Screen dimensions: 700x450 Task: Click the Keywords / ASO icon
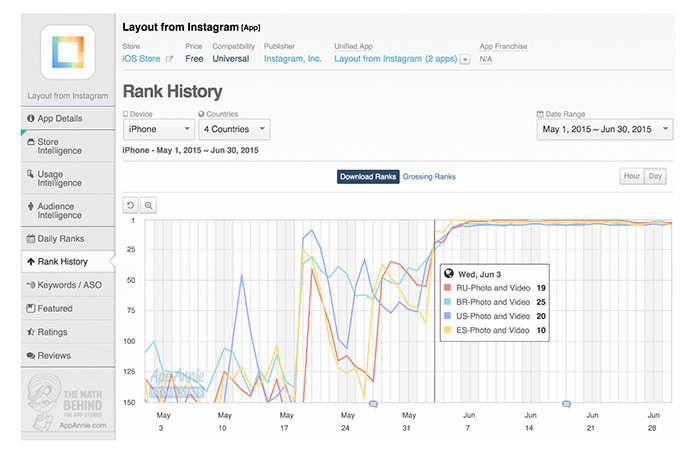31,284
